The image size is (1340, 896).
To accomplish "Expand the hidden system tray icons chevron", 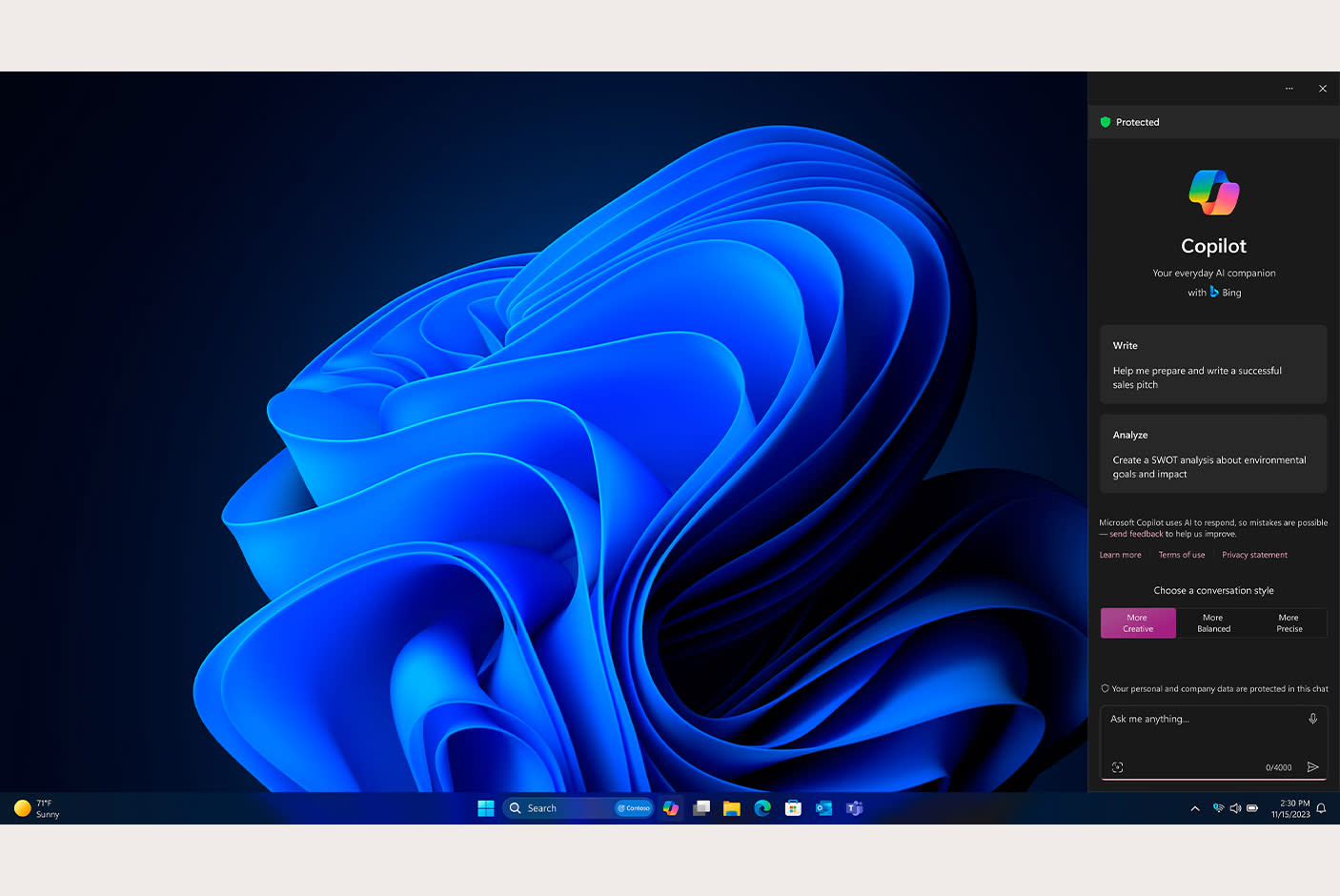I will [1195, 808].
